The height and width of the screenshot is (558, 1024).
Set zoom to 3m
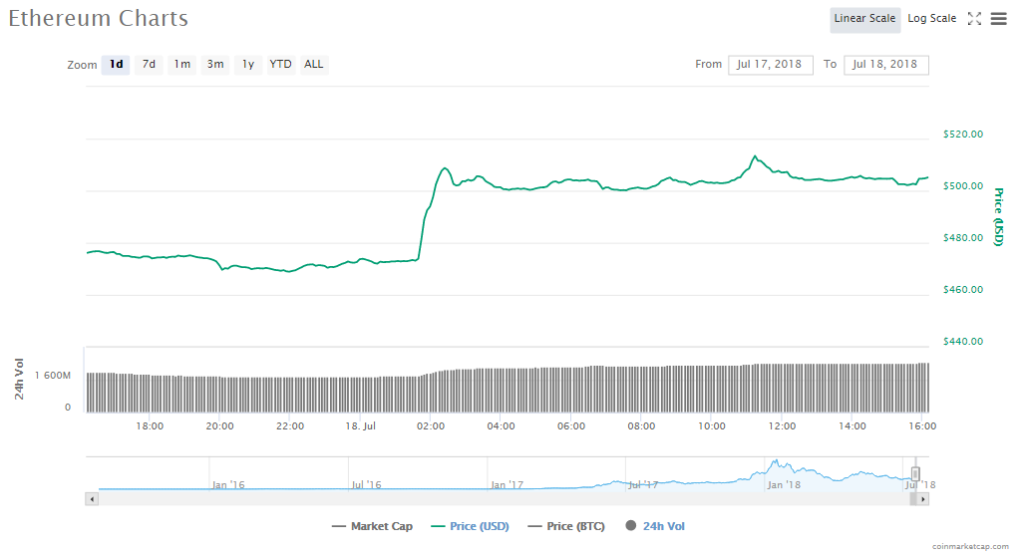click(215, 65)
